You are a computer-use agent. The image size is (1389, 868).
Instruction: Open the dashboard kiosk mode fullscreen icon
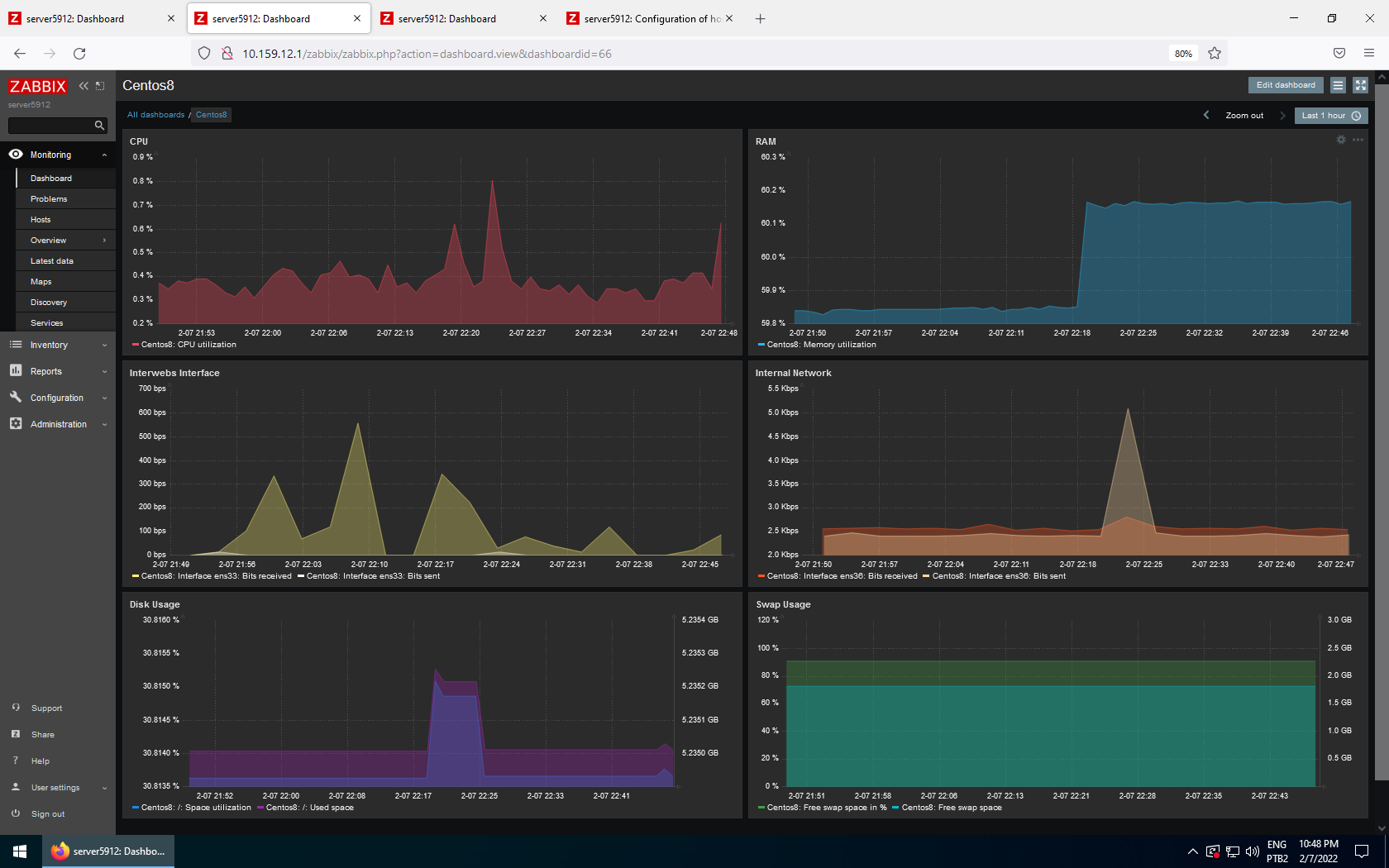pyautogui.click(x=1361, y=84)
